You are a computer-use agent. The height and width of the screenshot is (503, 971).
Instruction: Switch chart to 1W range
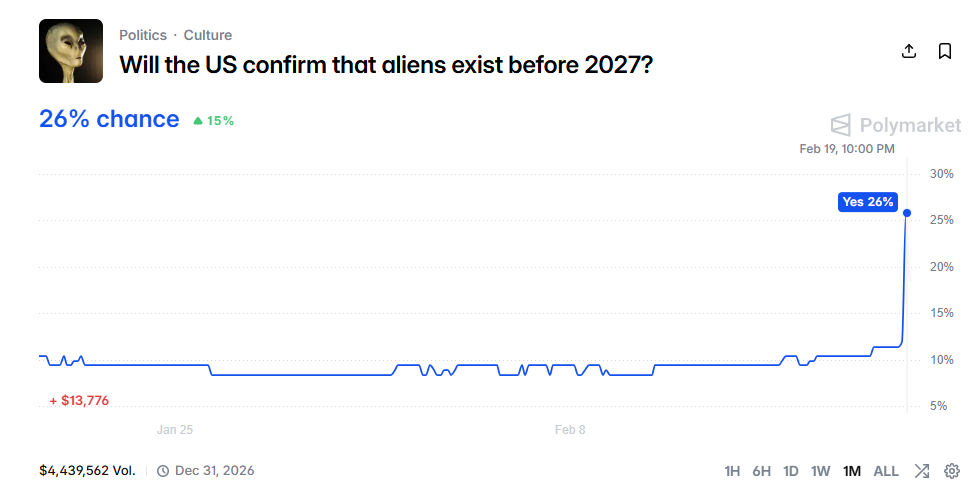(x=821, y=471)
